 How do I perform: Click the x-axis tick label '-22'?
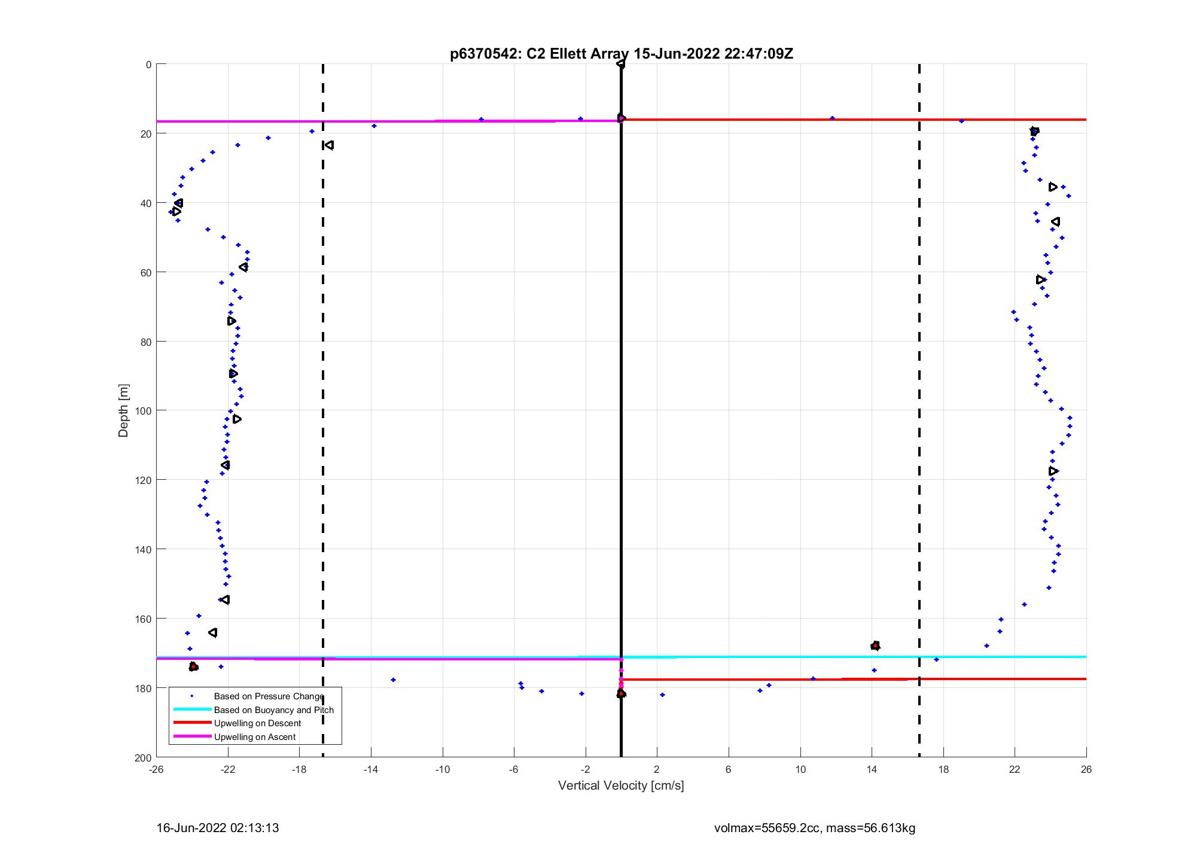[227, 769]
